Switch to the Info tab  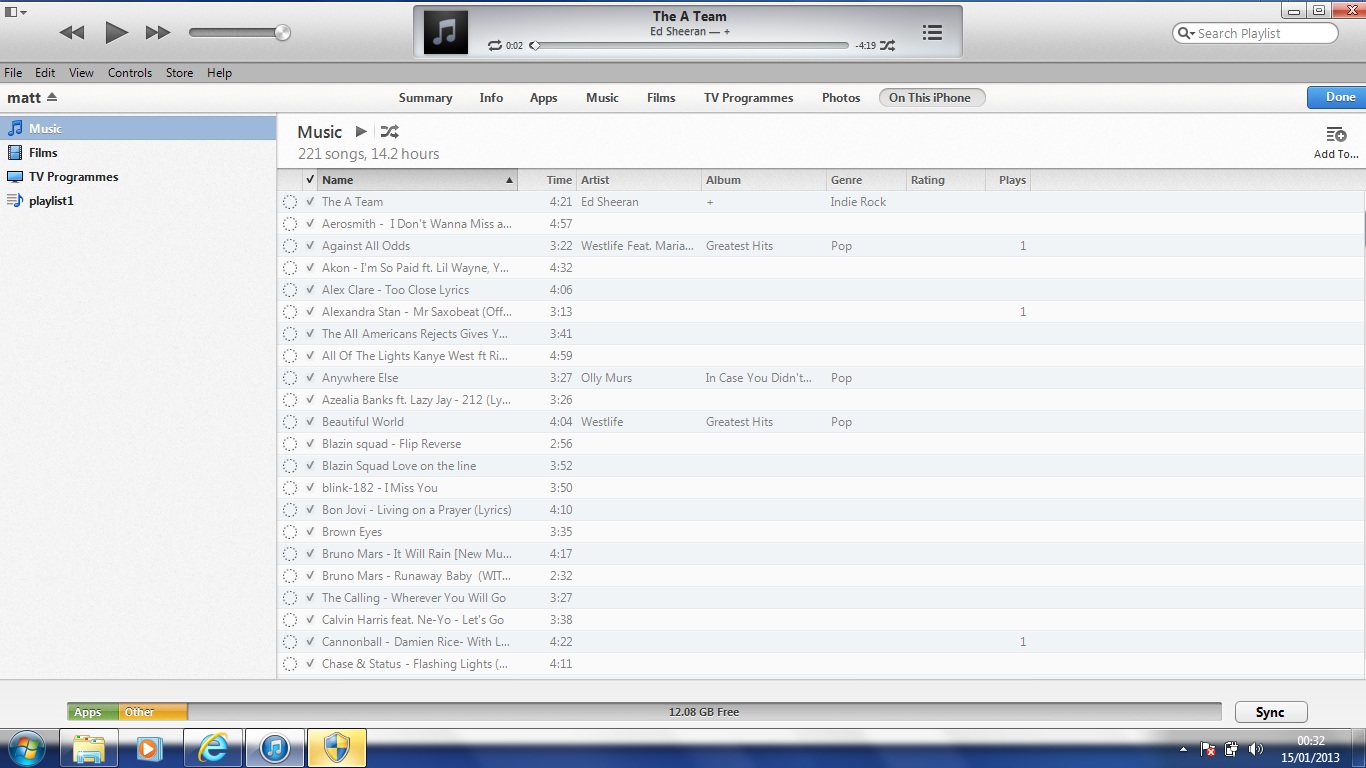pyautogui.click(x=491, y=98)
